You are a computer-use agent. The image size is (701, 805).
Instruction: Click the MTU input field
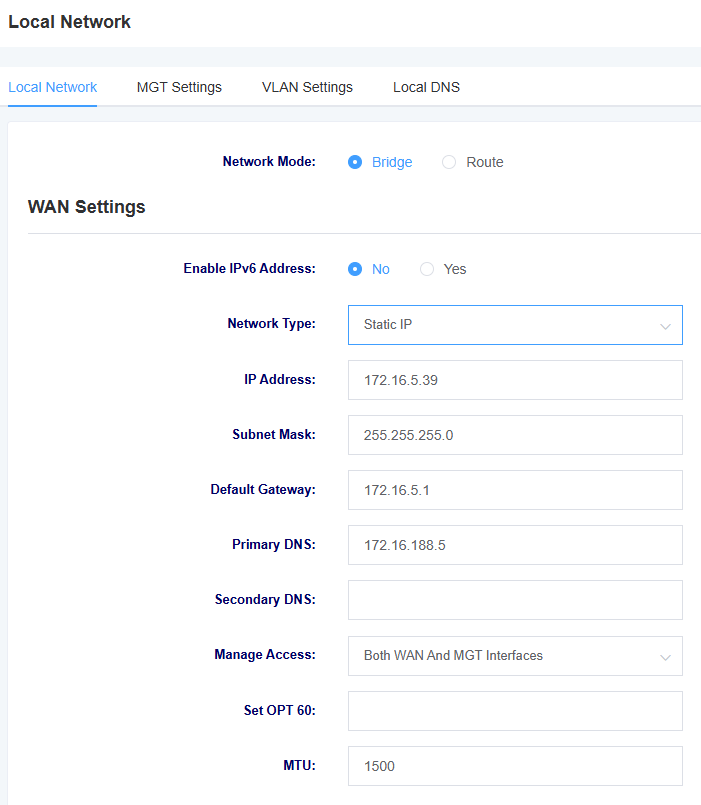point(515,766)
